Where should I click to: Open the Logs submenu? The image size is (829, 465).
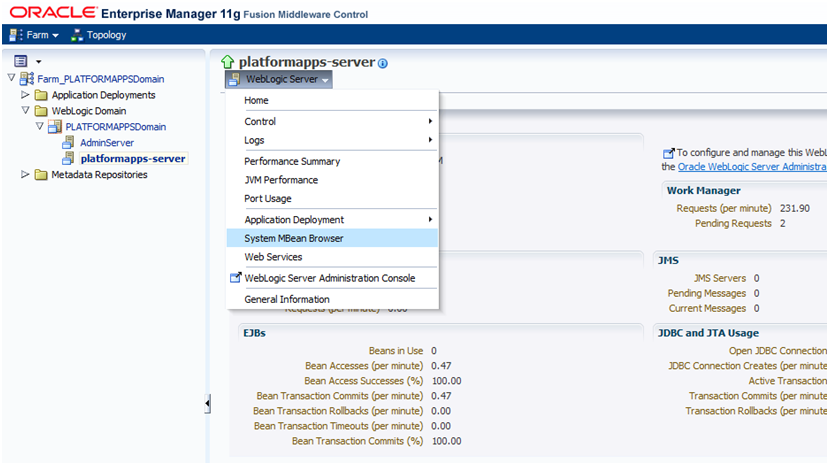tap(332, 140)
